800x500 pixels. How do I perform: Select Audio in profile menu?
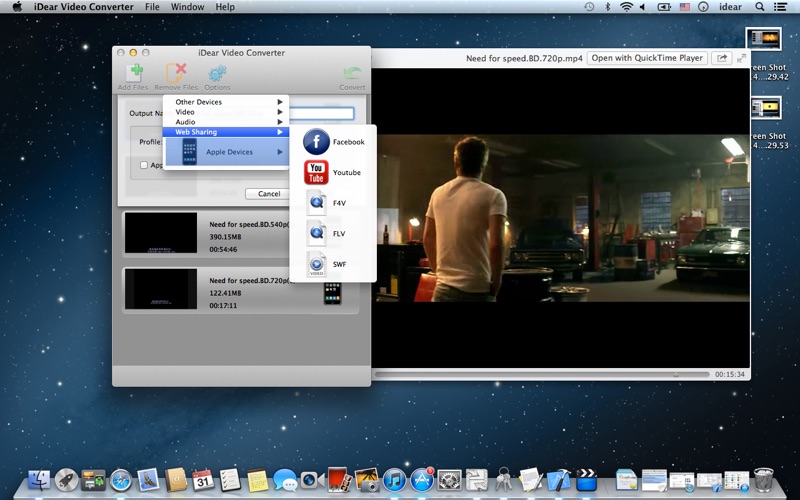[x=226, y=122]
